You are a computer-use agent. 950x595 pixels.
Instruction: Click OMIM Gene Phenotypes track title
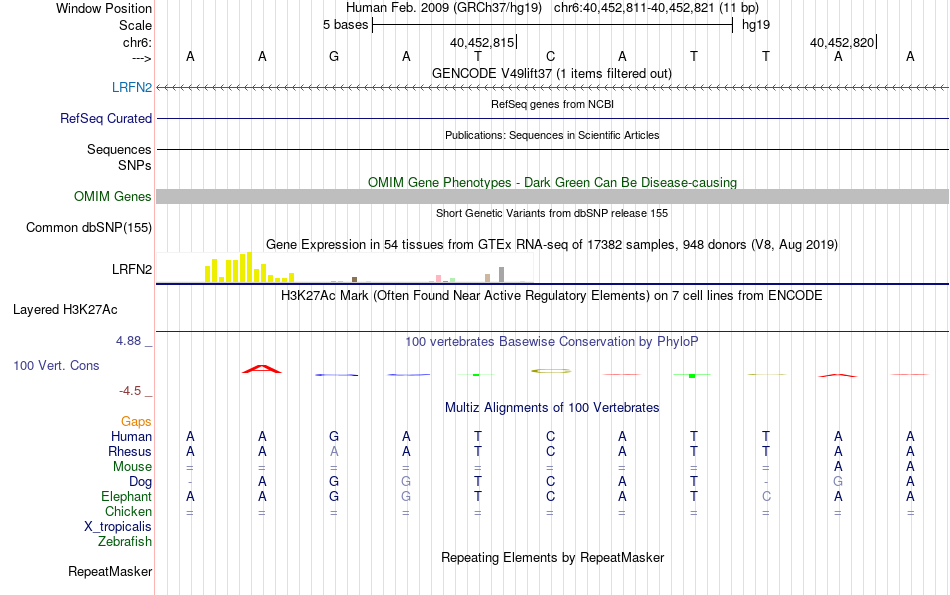click(552, 182)
